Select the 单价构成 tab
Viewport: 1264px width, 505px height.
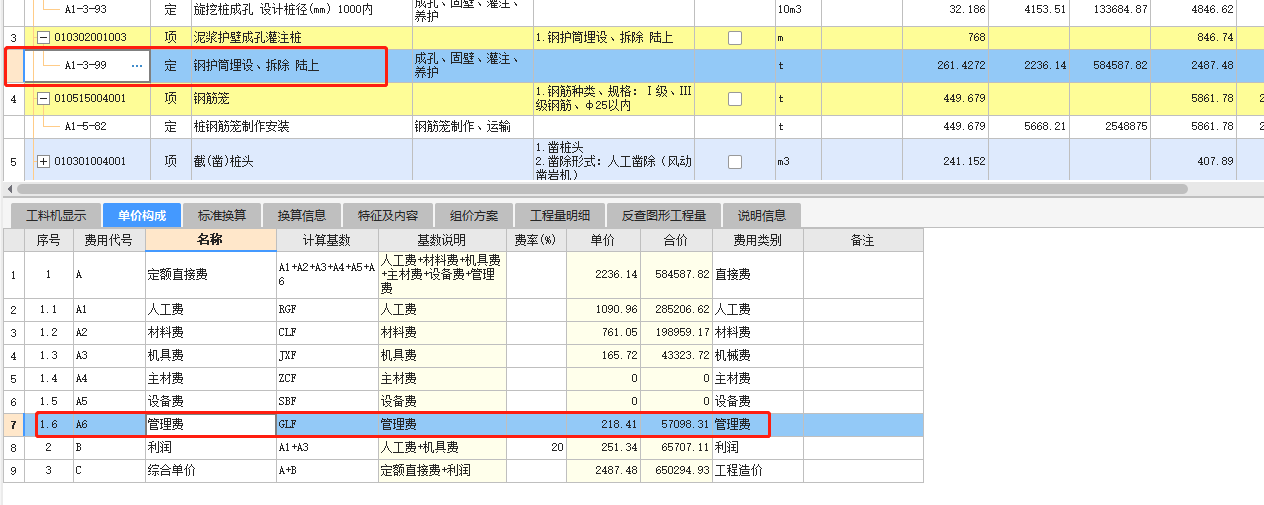pyautogui.click(x=141, y=215)
